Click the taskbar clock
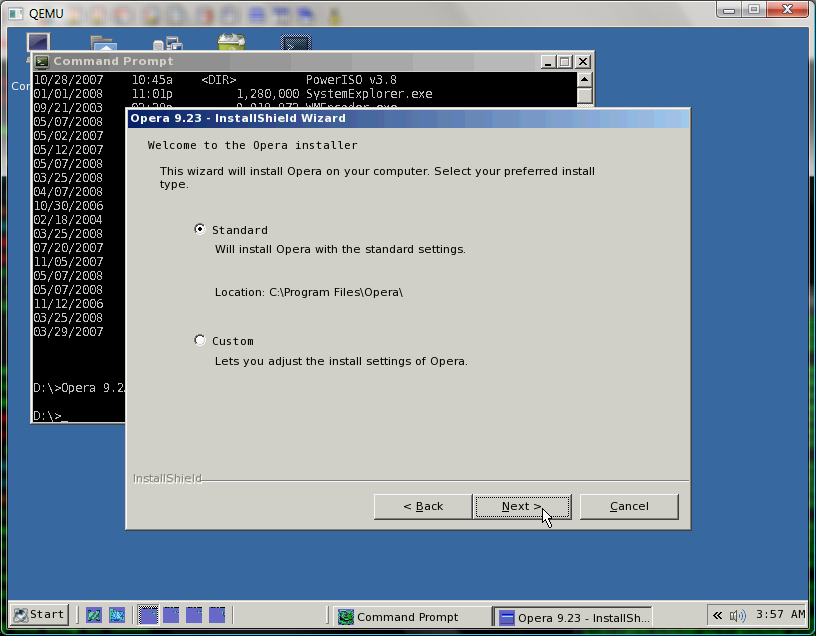 (781, 615)
